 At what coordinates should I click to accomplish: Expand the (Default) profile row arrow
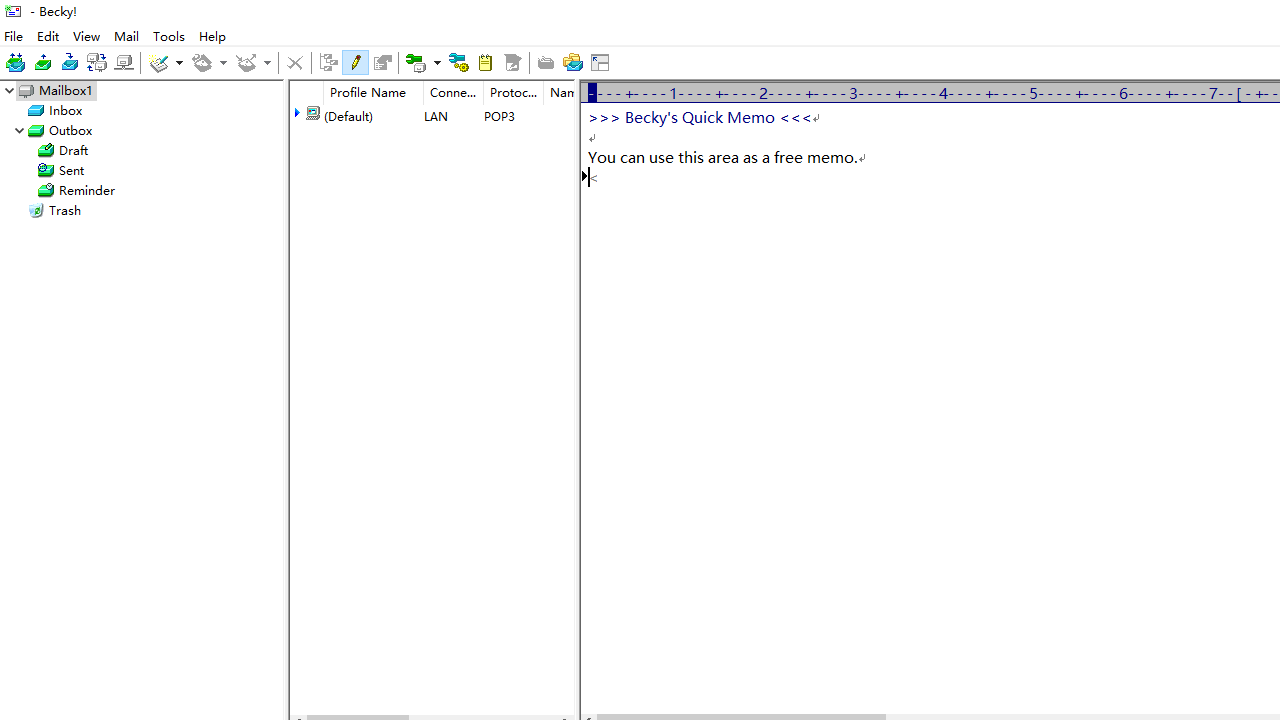tap(297, 114)
